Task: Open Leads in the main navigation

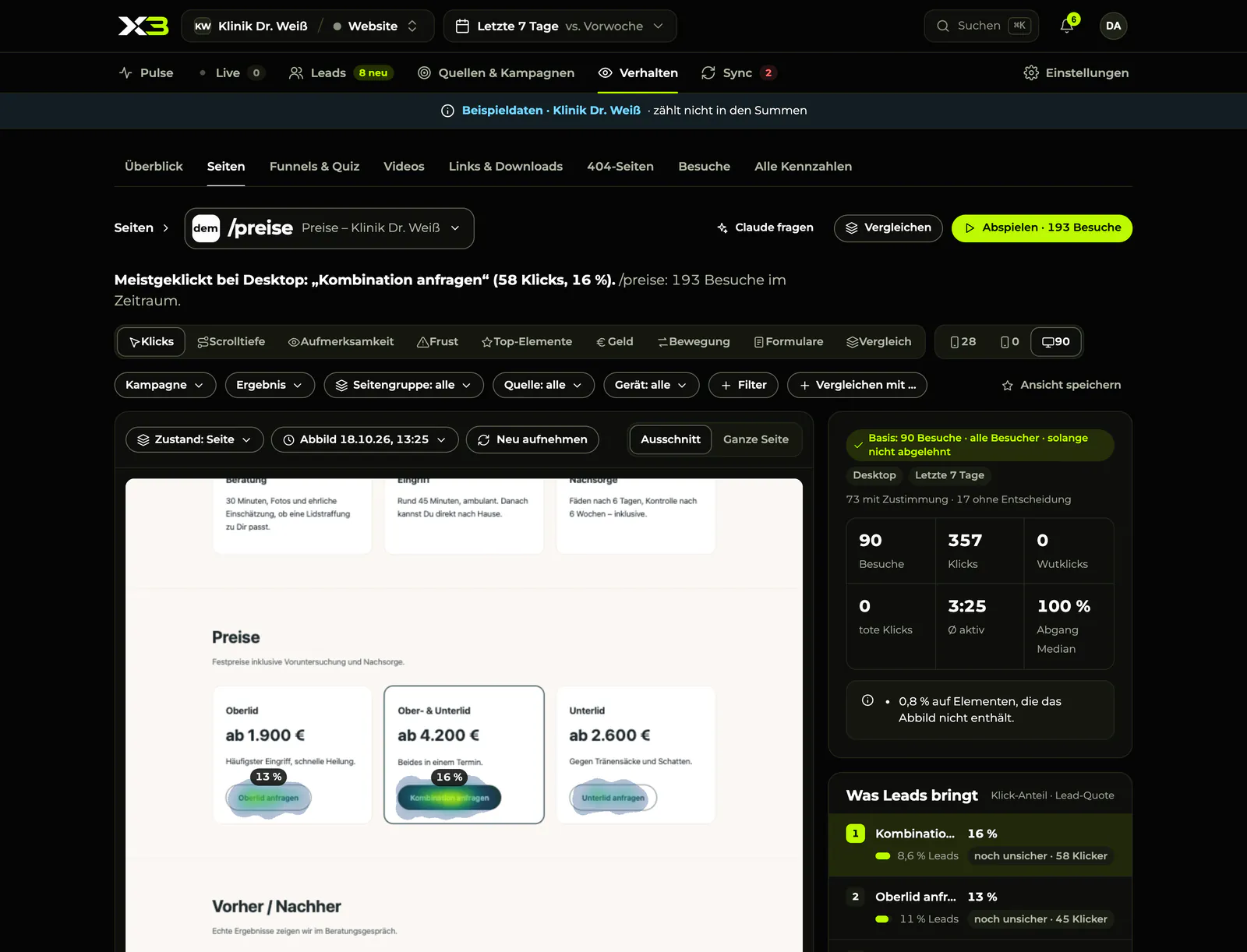Action: (341, 72)
